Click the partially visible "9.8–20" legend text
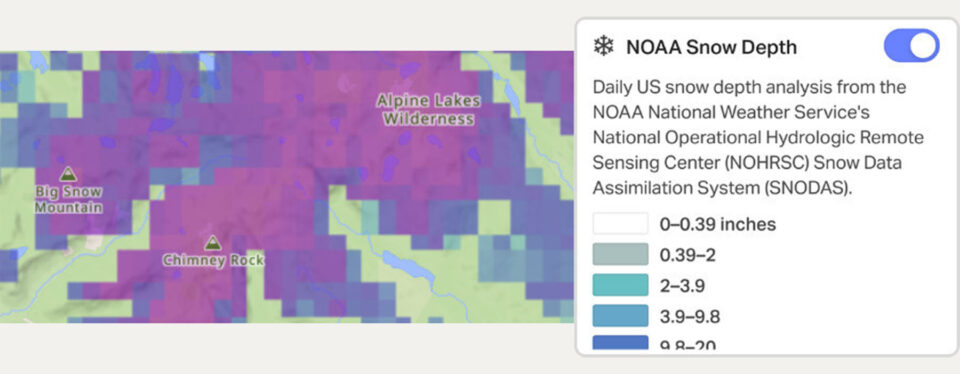 688,345
